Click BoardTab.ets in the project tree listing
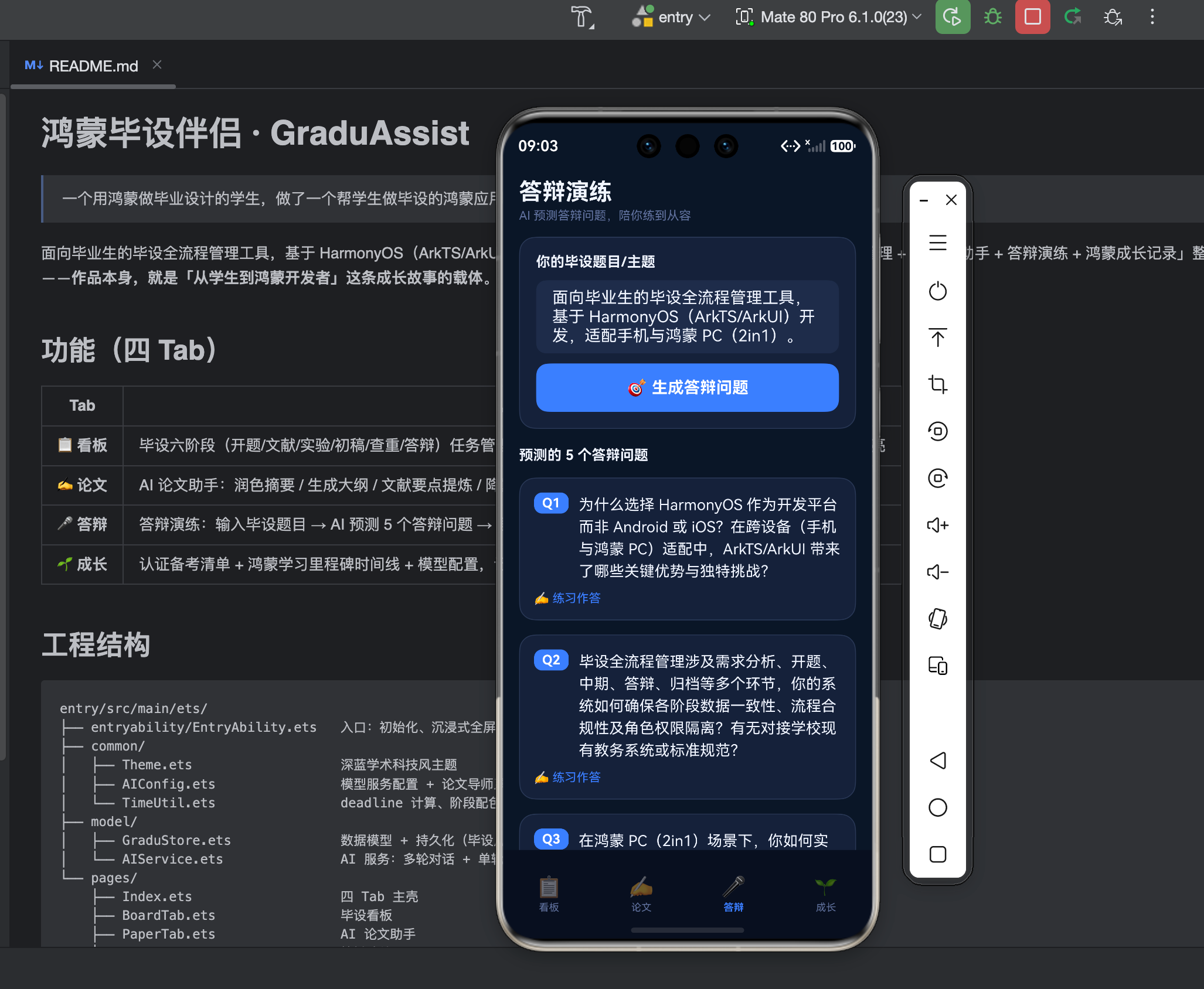The width and height of the screenshot is (1204, 989). [169, 915]
